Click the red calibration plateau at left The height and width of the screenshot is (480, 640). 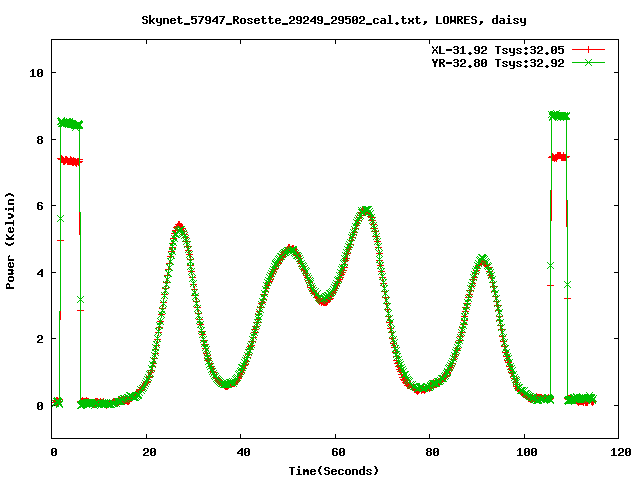click(70, 161)
